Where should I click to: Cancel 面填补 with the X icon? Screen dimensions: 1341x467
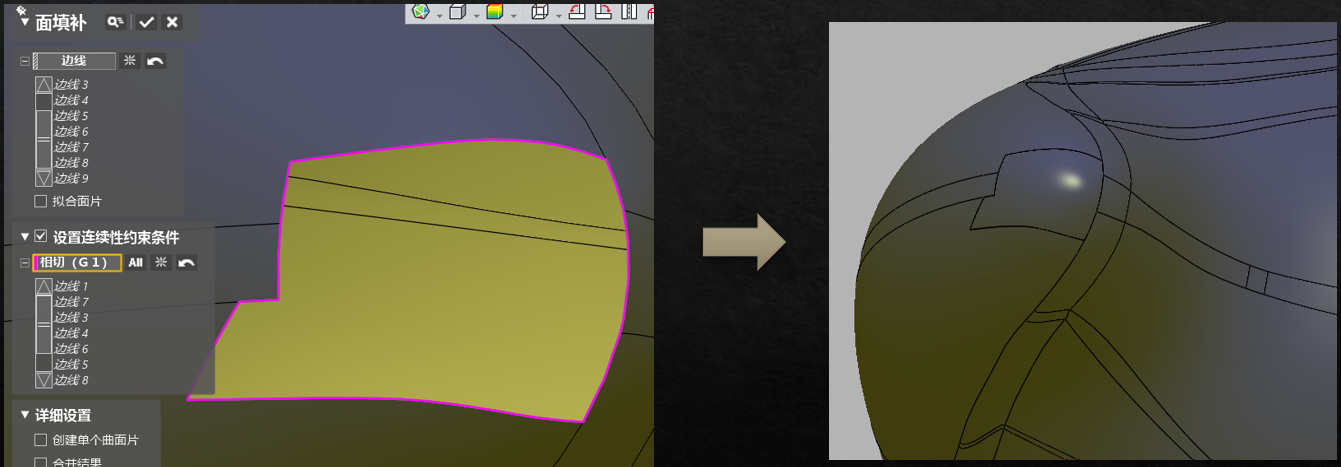172,22
